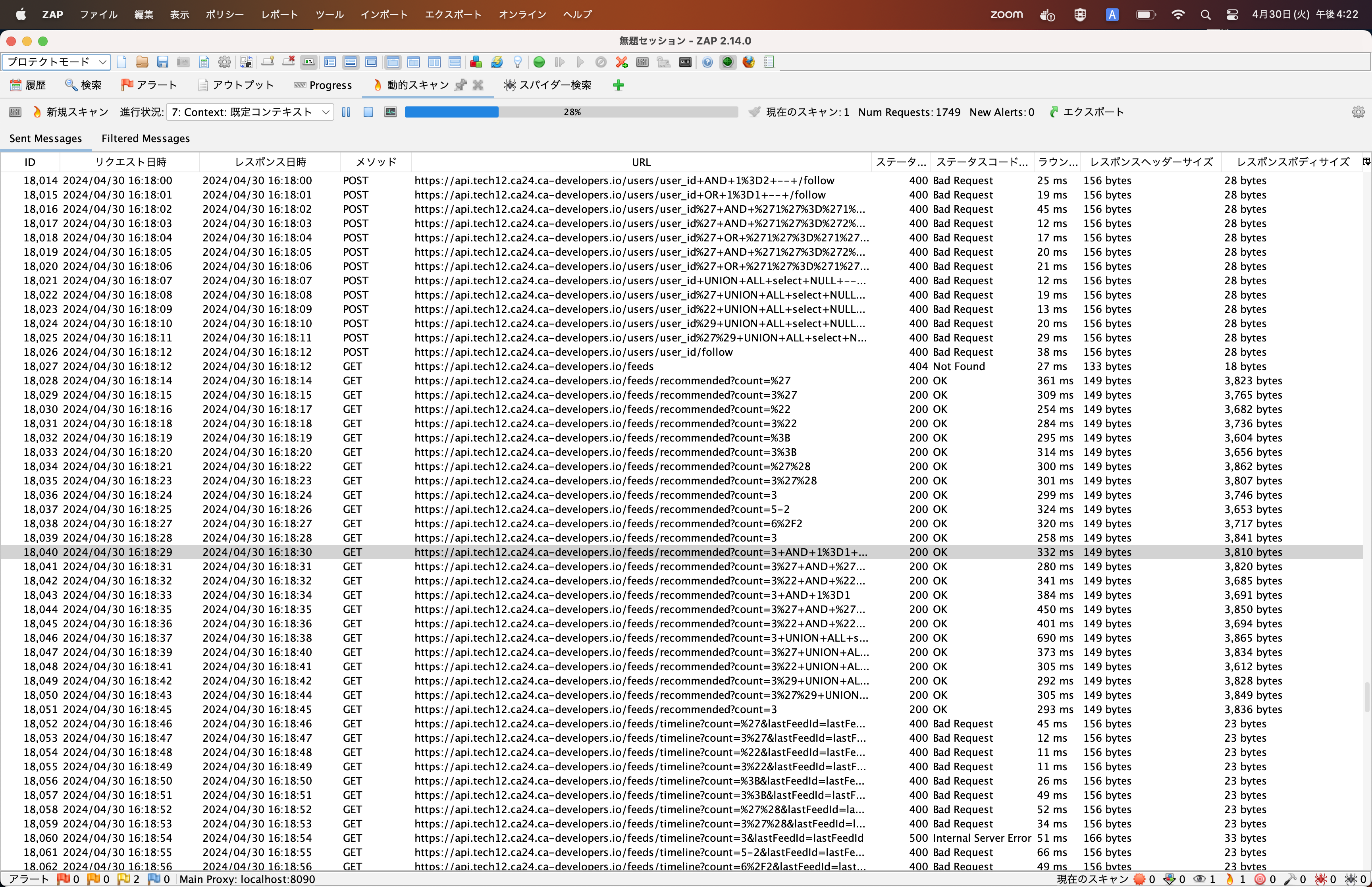
Task: Select the Filtered Messages tab
Action: pos(146,139)
